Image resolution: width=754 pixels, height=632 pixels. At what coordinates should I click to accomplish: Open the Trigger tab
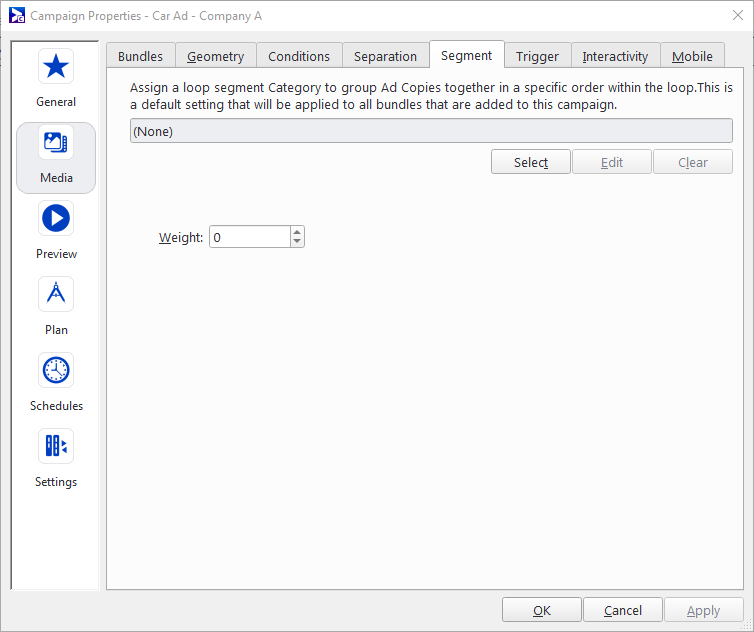click(x=537, y=56)
